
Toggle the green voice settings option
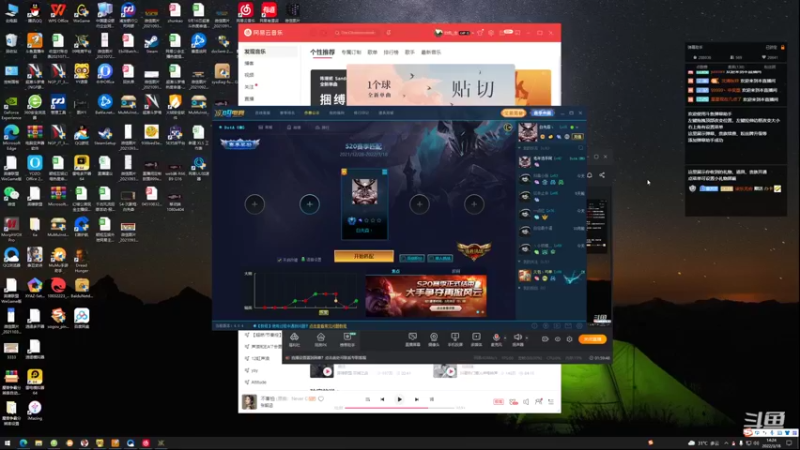[311, 260]
